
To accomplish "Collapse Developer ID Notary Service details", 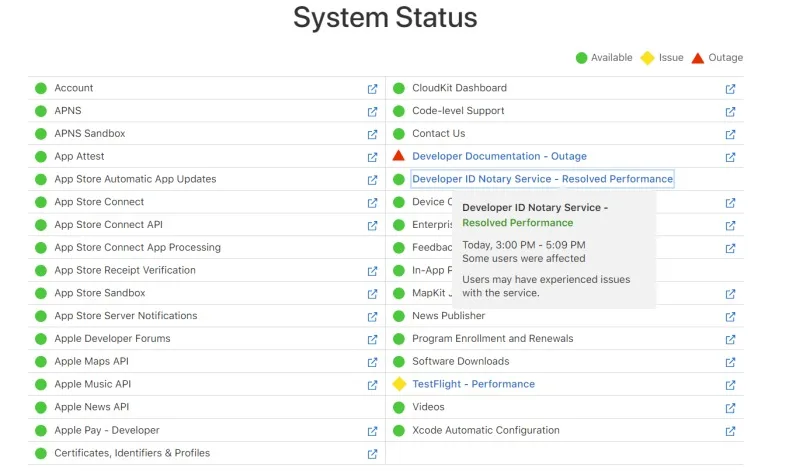I will click(x=542, y=179).
